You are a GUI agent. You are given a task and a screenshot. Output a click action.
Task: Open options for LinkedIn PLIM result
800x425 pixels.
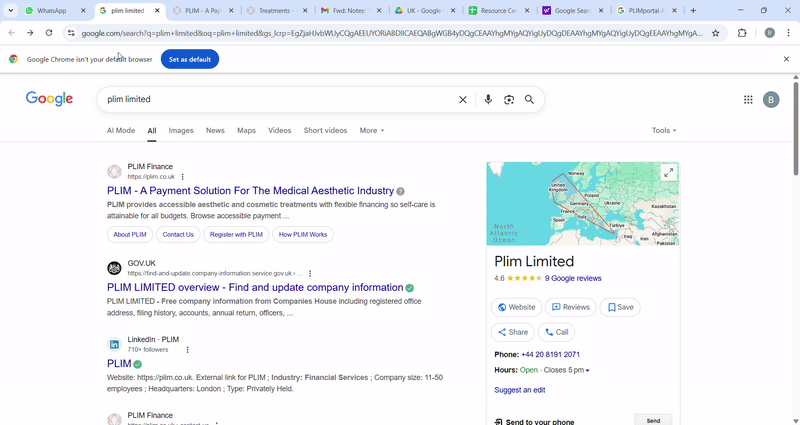[x=187, y=349]
